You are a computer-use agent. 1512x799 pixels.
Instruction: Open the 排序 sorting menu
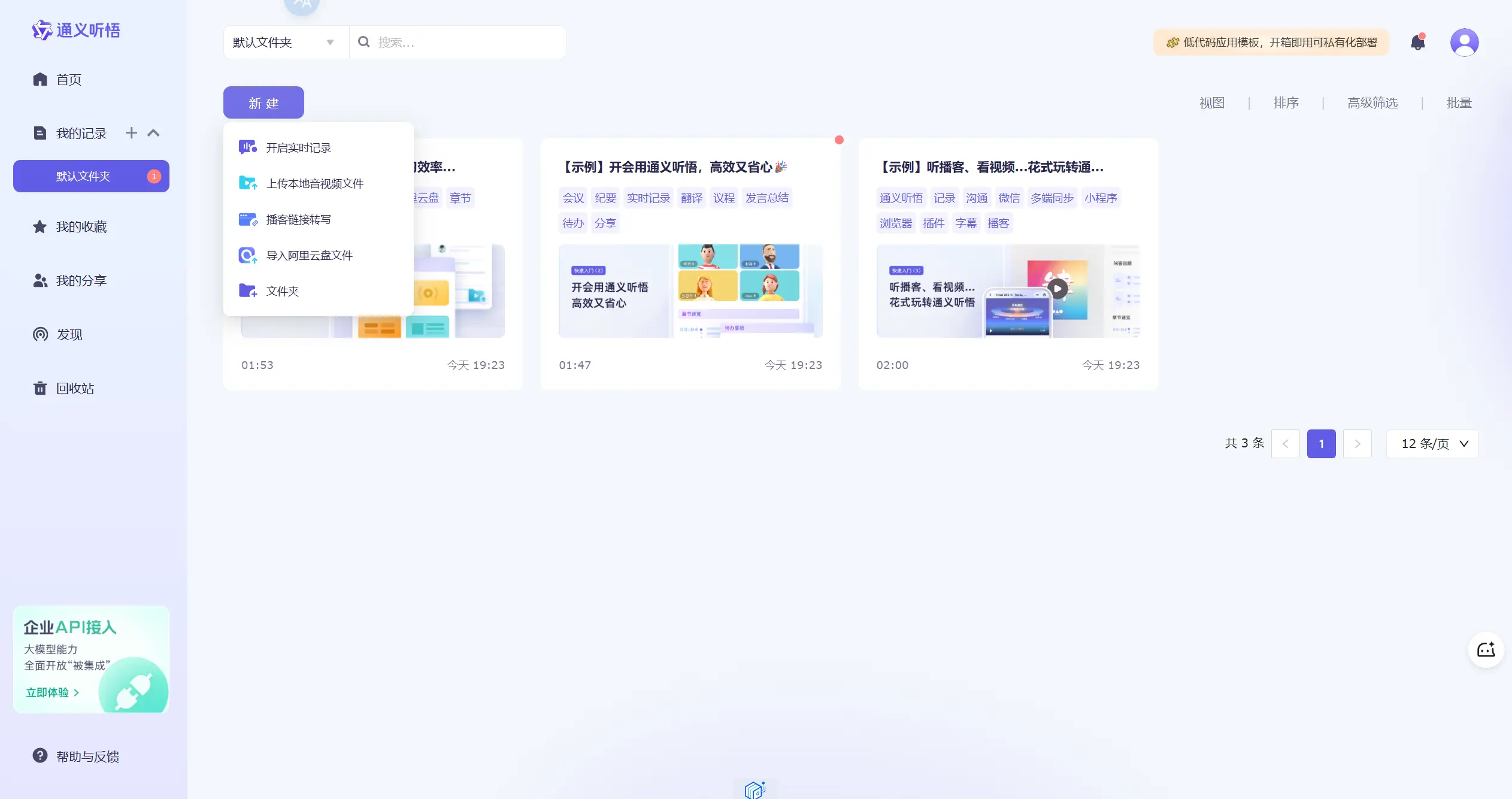click(1286, 102)
